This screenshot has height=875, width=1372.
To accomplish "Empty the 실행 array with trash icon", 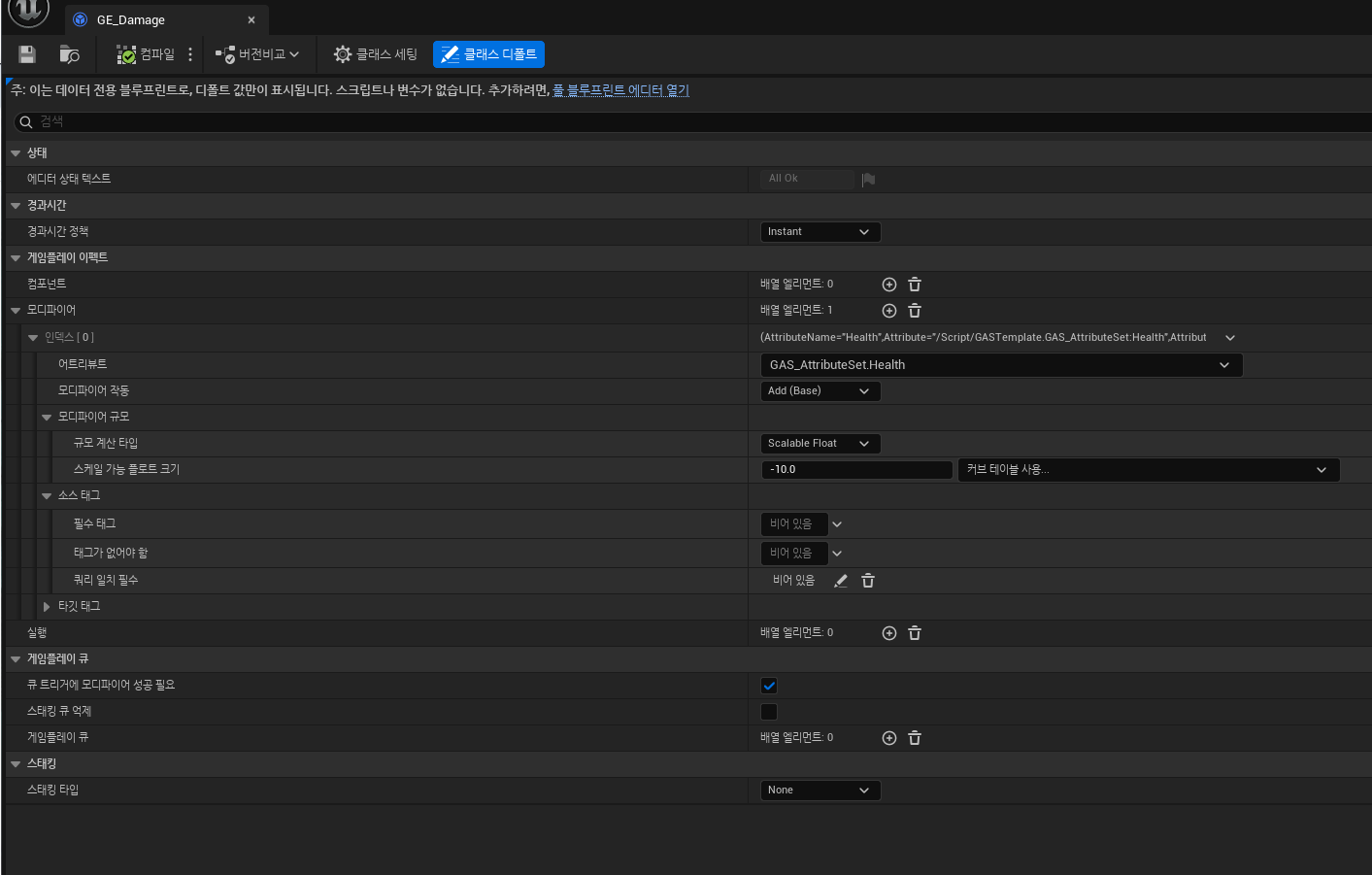I will pyautogui.click(x=915, y=633).
